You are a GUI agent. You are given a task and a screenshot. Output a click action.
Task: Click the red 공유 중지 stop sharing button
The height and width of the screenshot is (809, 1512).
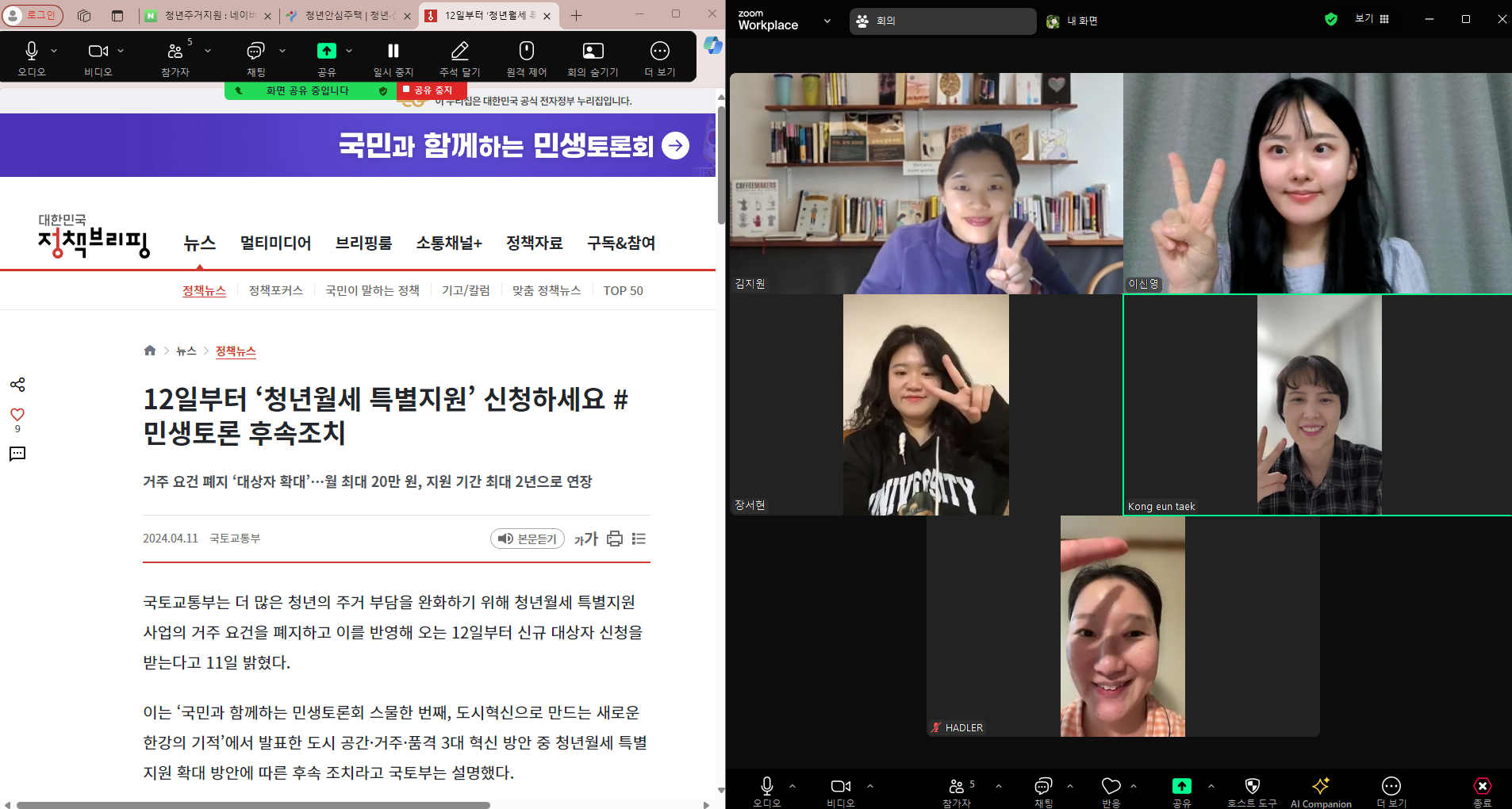tap(431, 90)
